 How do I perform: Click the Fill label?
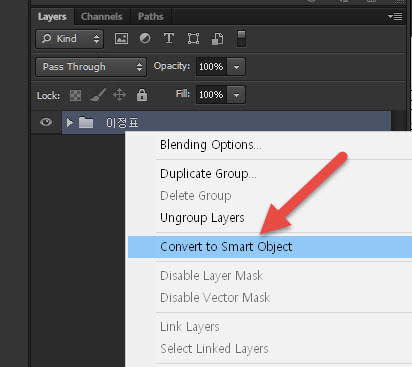(183, 94)
